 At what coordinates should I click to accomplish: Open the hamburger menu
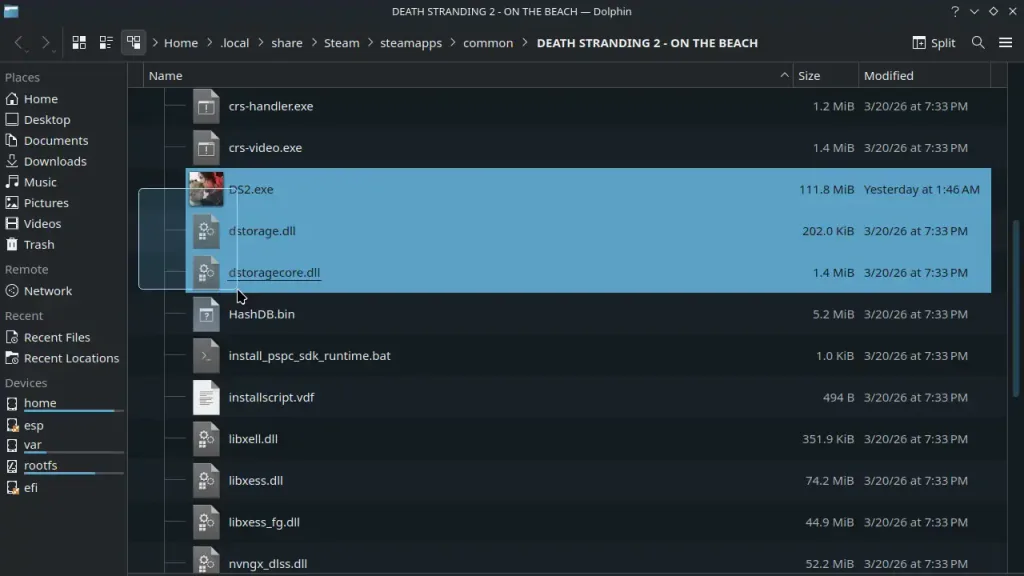click(1006, 43)
